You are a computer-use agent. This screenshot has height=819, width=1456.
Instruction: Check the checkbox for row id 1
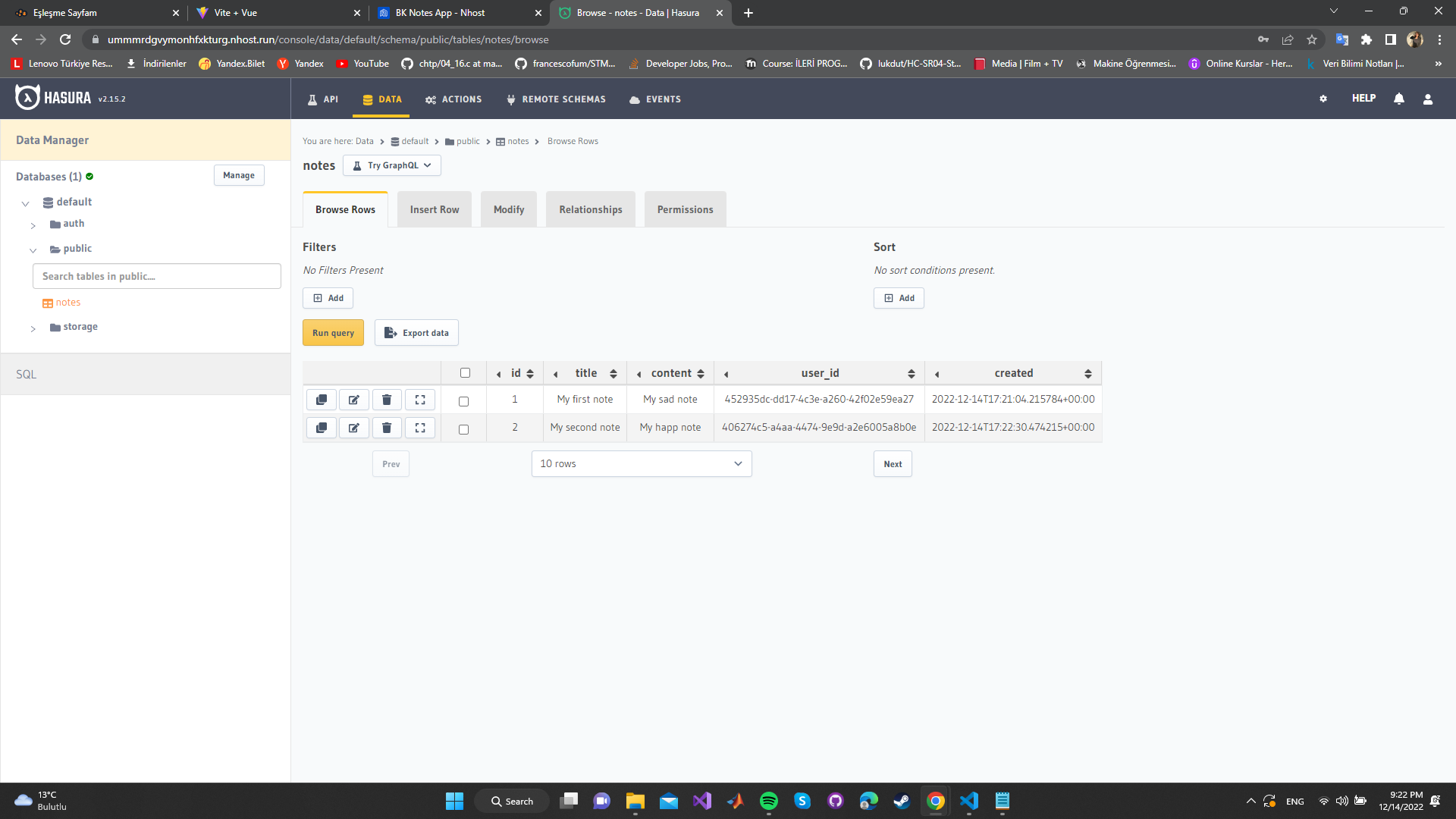pyautogui.click(x=464, y=400)
